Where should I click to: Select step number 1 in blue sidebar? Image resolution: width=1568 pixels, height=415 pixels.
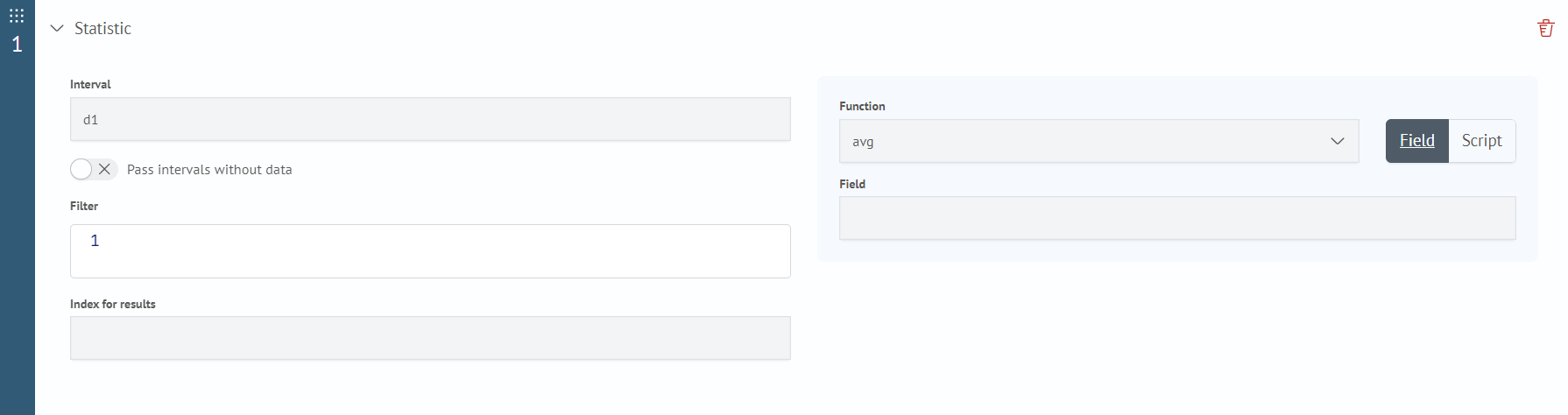(x=17, y=44)
